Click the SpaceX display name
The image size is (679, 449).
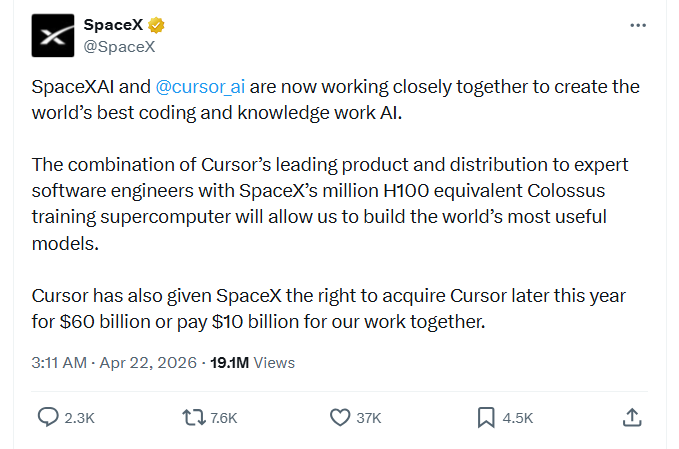(x=113, y=25)
